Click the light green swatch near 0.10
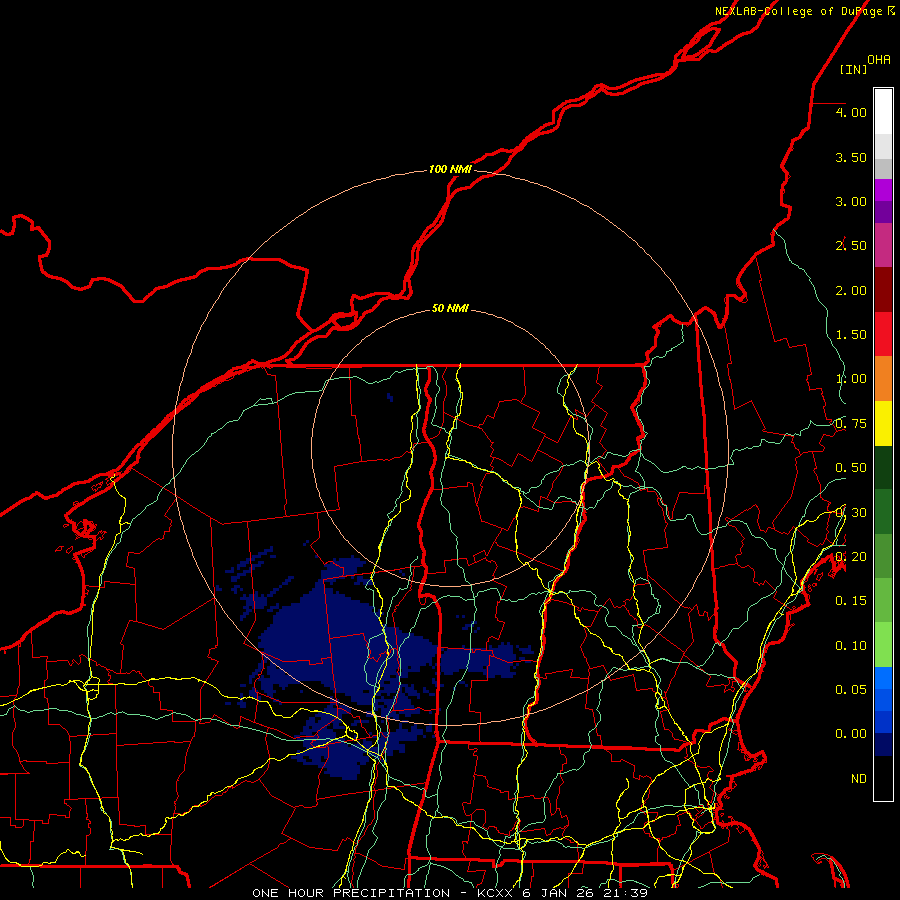This screenshot has height=900, width=900. (883, 645)
